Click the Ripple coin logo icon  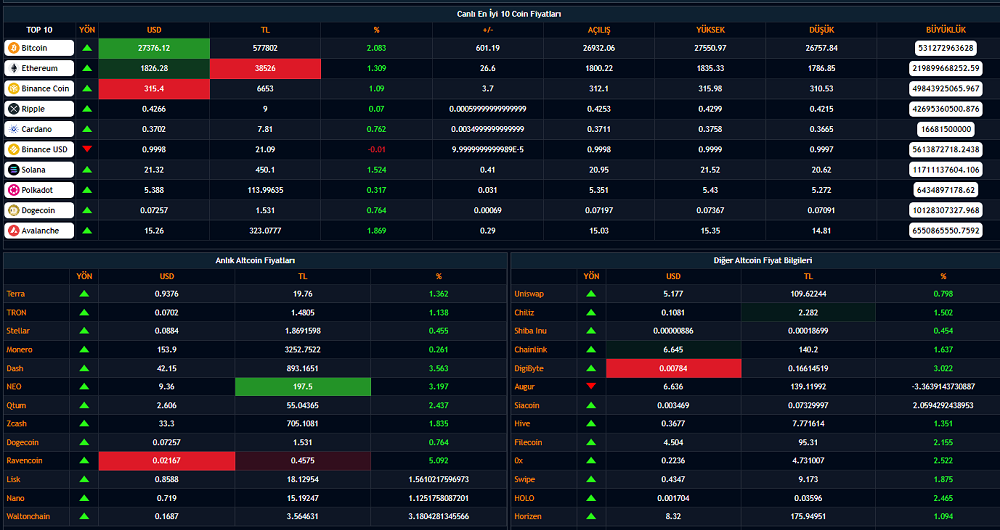pos(13,109)
